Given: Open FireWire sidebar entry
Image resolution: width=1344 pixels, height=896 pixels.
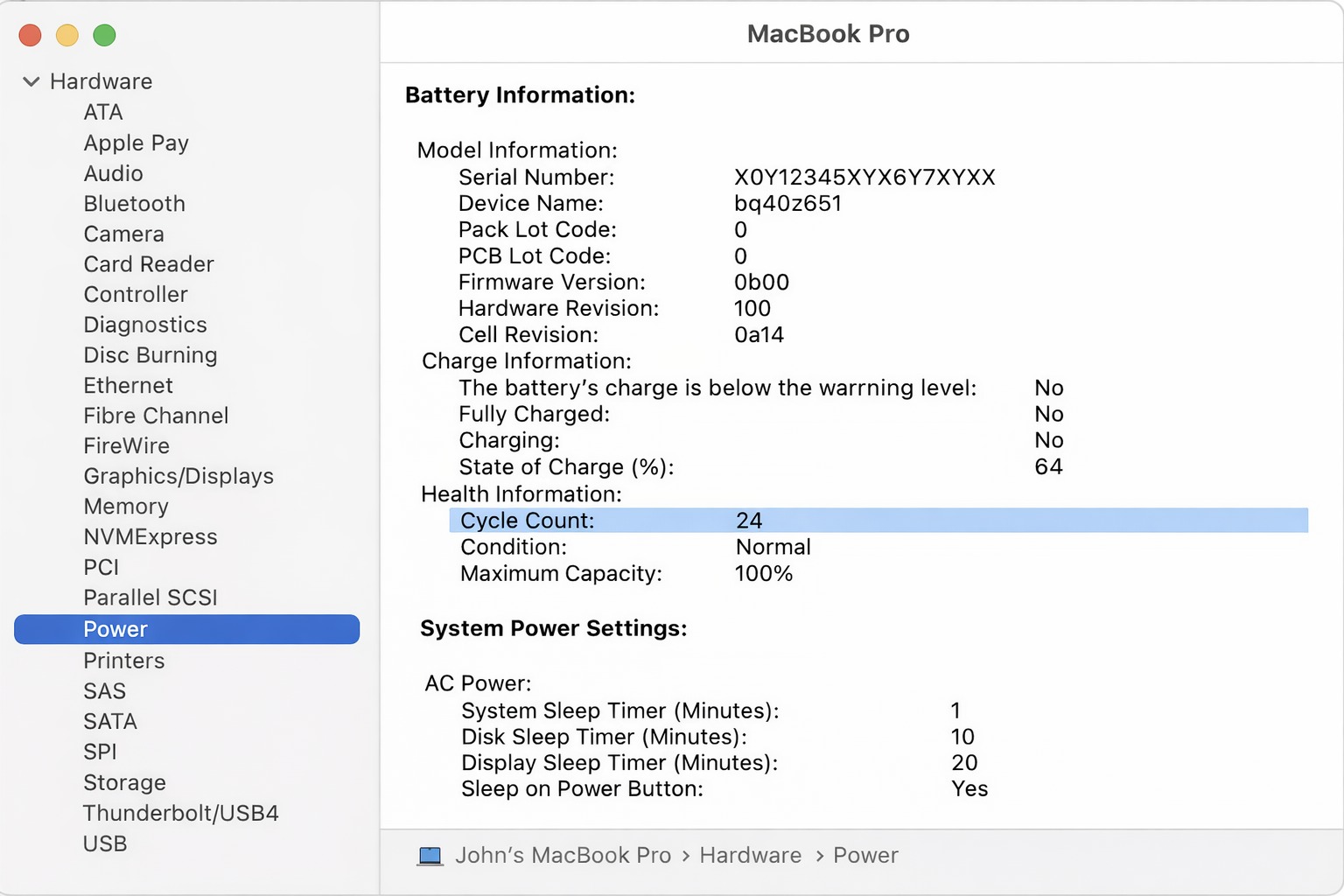Looking at the screenshot, I should 127,445.
